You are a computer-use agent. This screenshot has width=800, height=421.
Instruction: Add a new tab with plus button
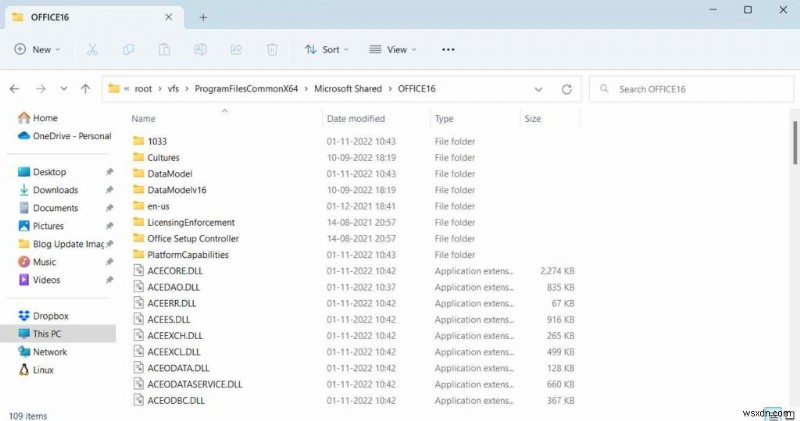203,17
